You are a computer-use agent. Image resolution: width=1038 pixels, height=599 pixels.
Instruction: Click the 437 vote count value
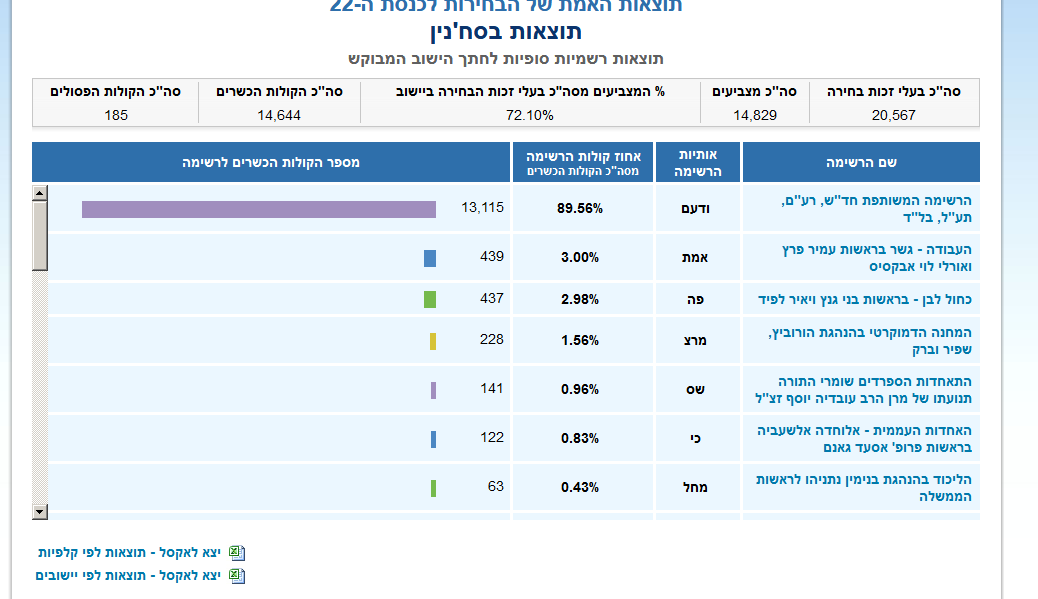pos(492,298)
